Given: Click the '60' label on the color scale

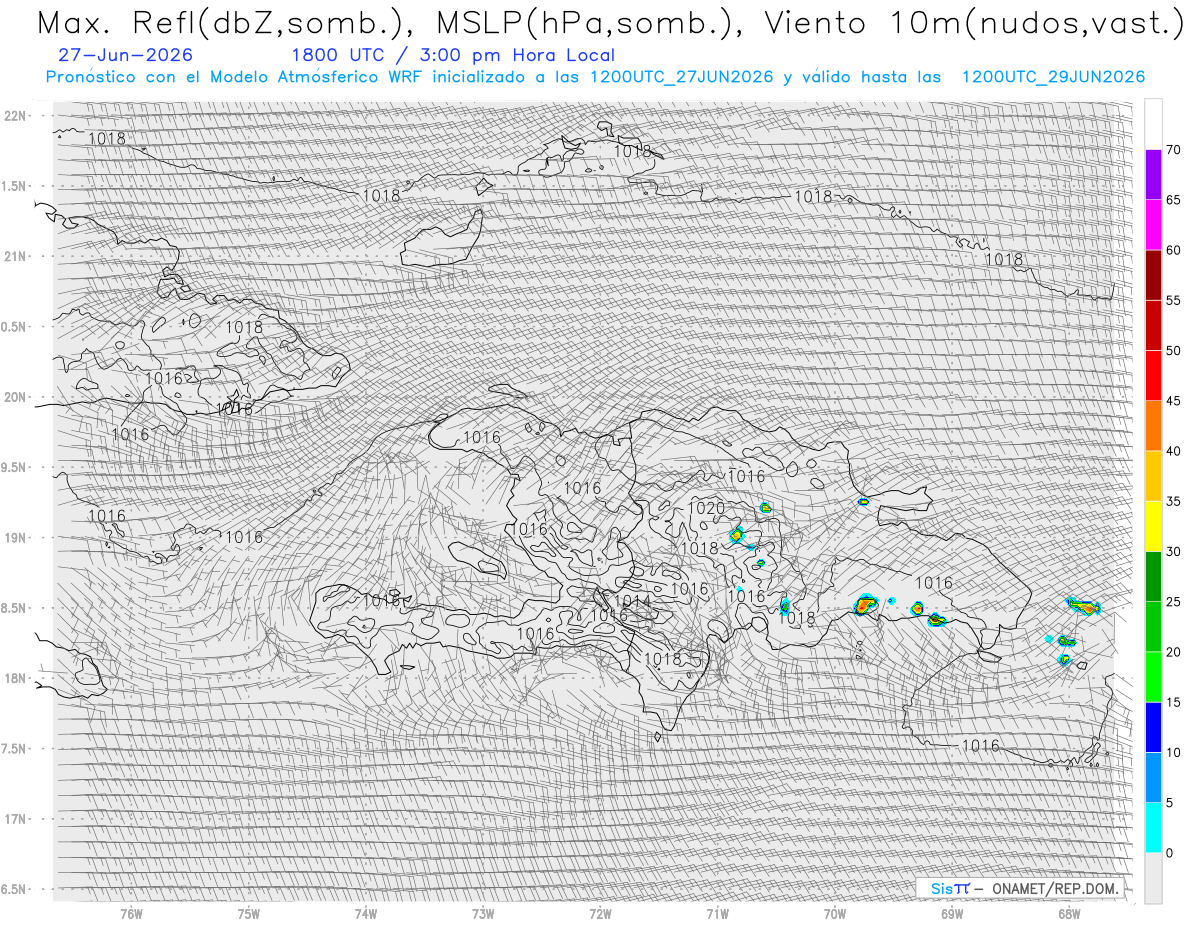Looking at the screenshot, I should click(1174, 250).
